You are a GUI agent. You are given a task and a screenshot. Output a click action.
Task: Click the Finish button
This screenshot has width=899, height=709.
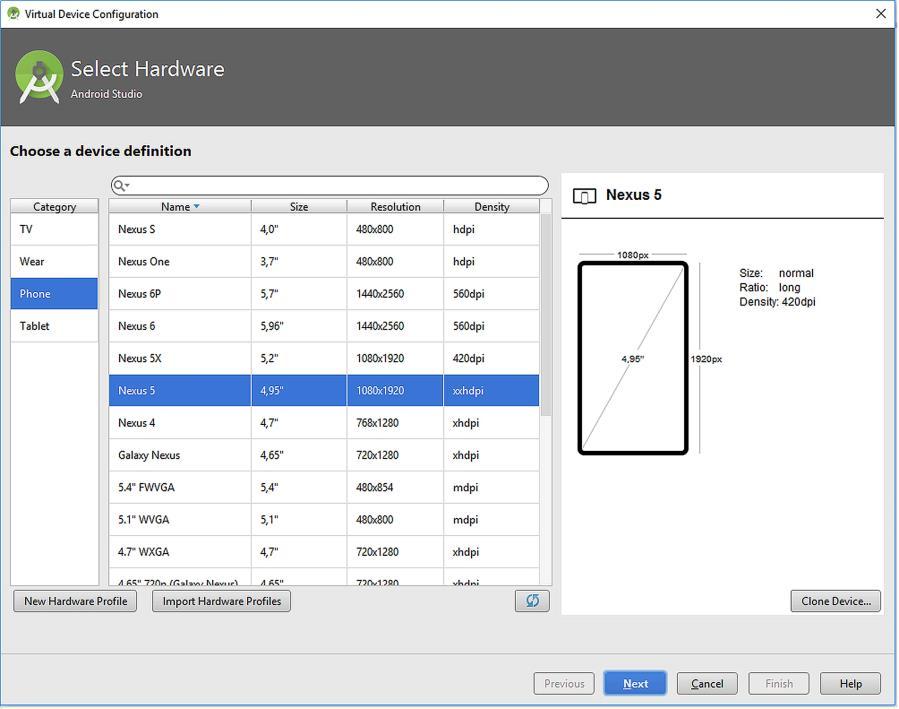click(x=779, y=683)
